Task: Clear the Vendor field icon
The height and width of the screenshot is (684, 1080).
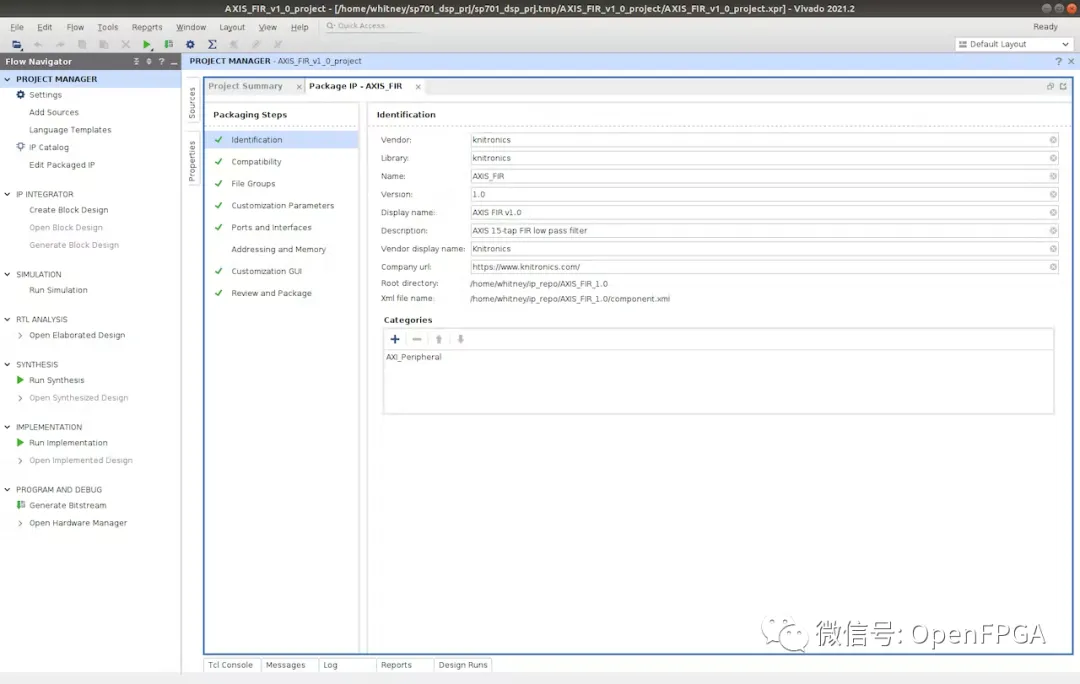Action: (1053, 140)
